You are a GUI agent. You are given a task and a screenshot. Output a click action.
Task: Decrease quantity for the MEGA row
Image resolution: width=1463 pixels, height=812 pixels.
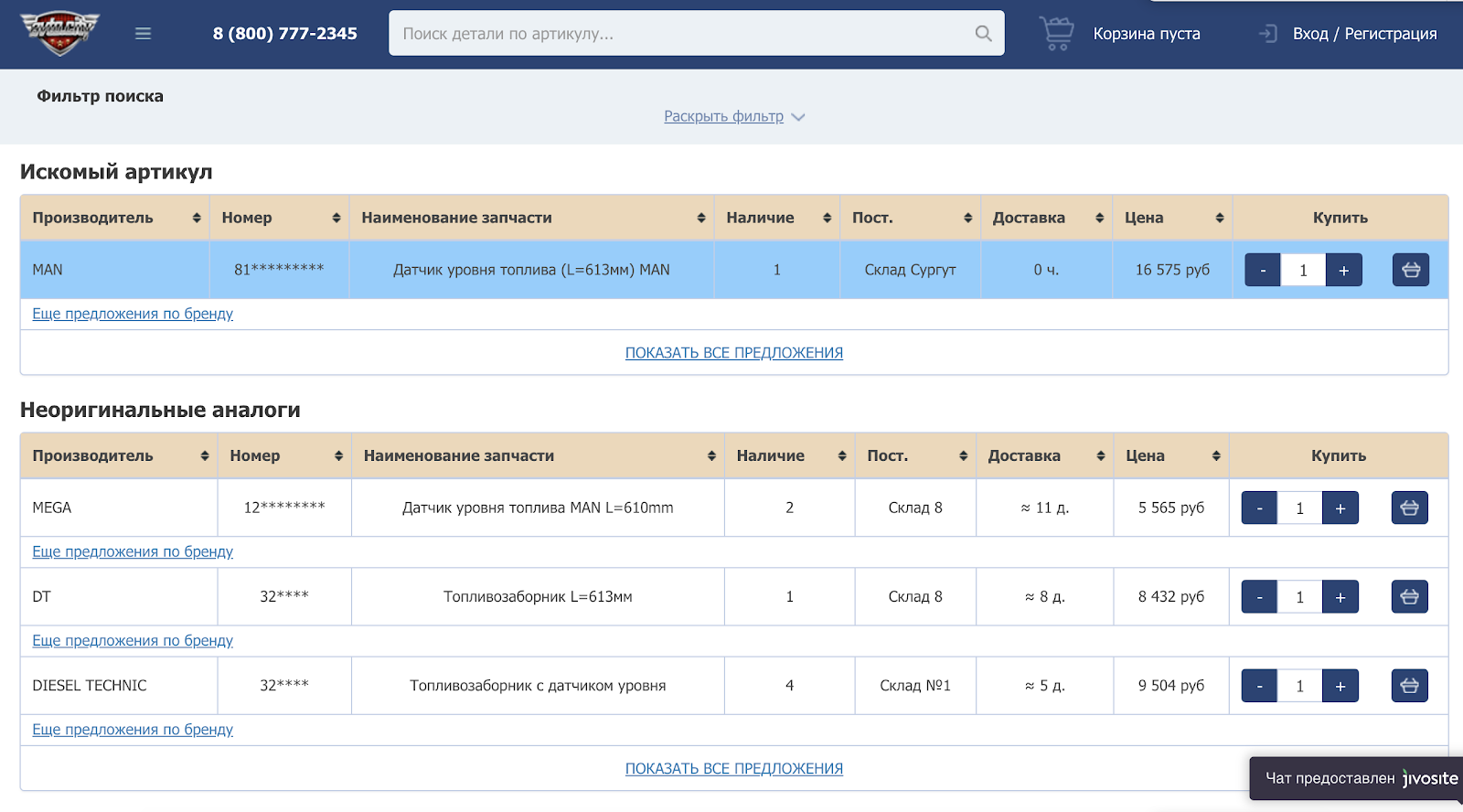(x=1259, y=507)
